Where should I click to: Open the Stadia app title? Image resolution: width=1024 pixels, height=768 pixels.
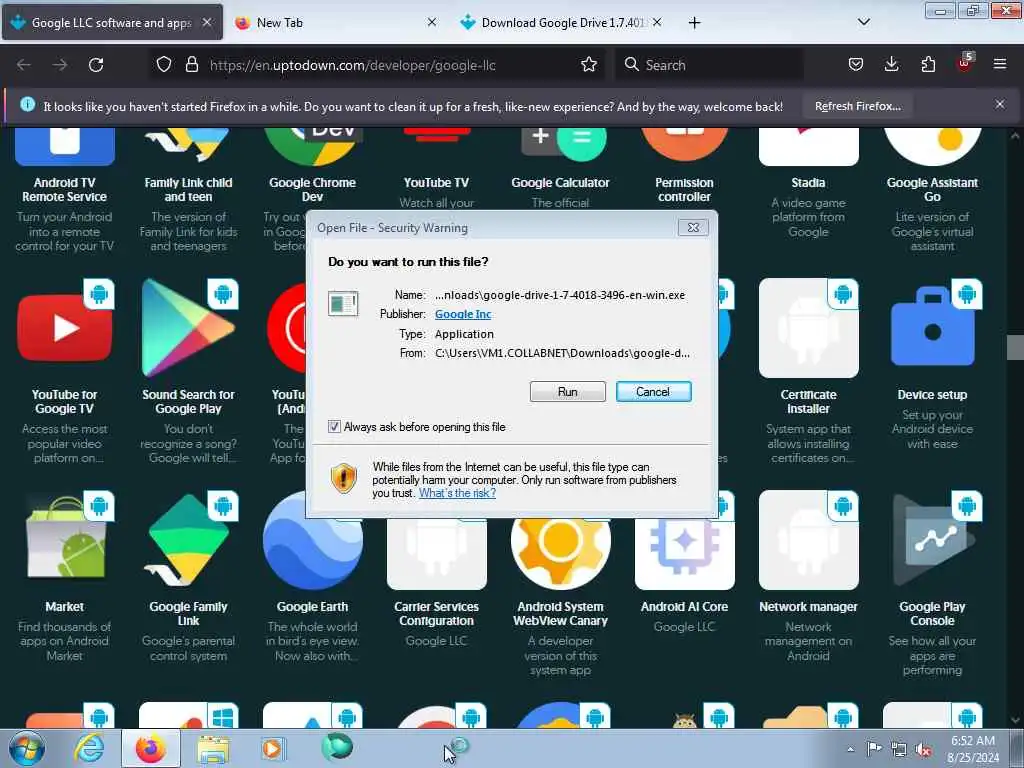[808, 183]
